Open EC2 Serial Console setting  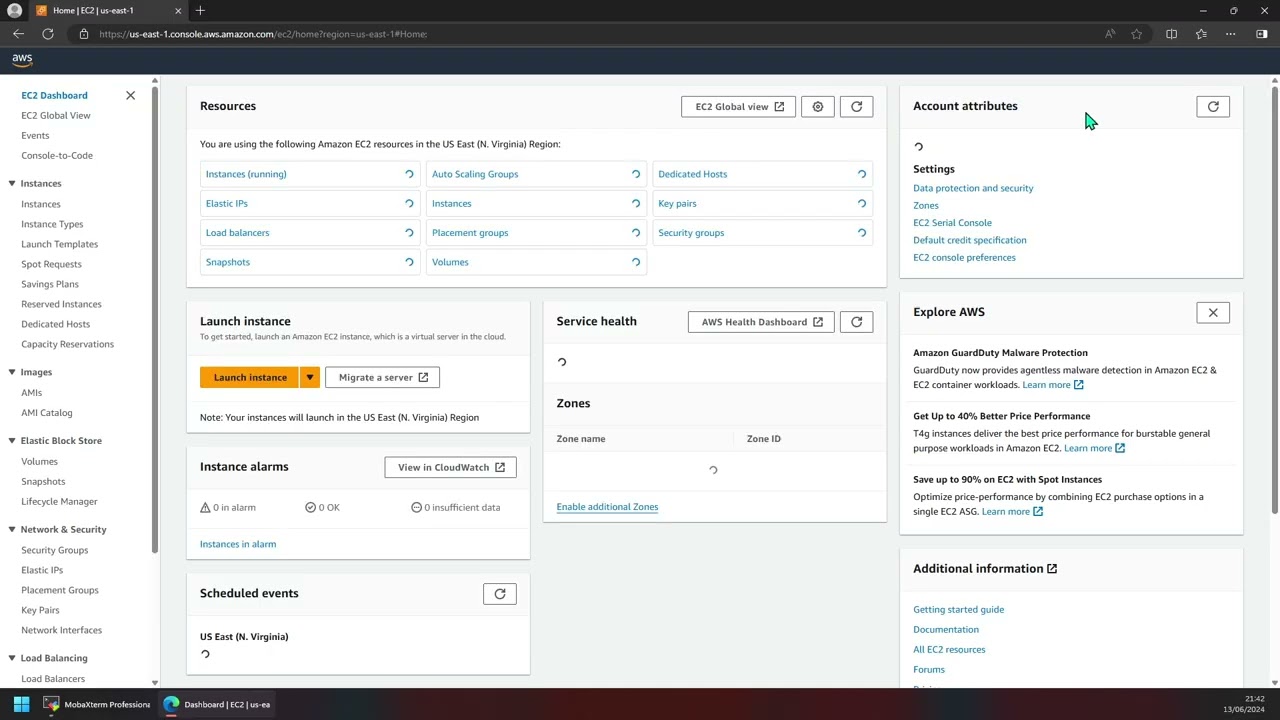click(x=952, y=223)
